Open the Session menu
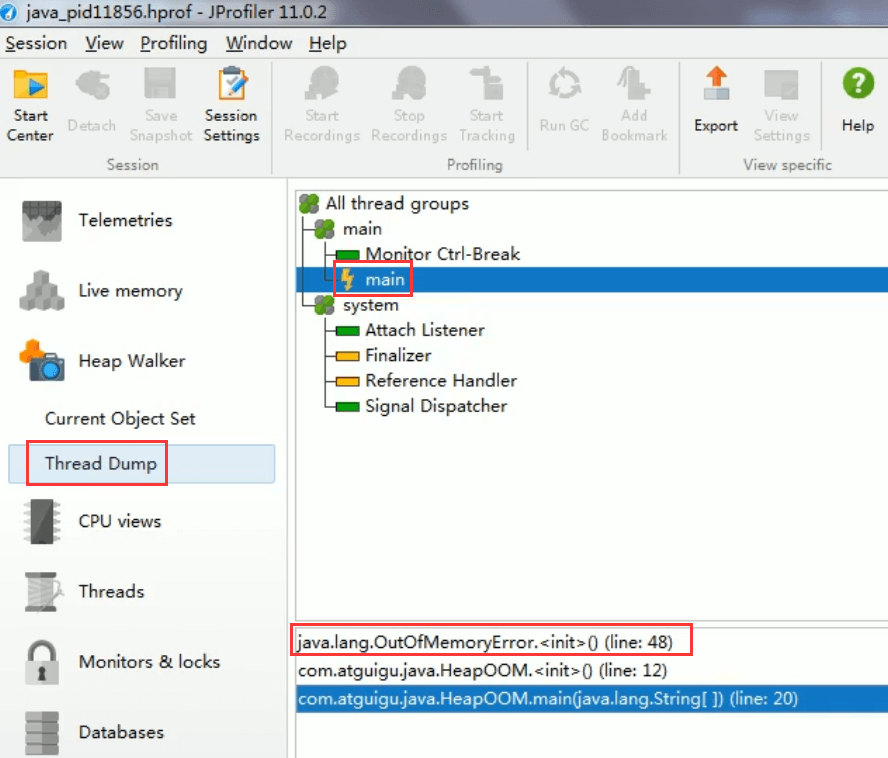The width and height of the screenshot is (888, 758). [36, 44]
